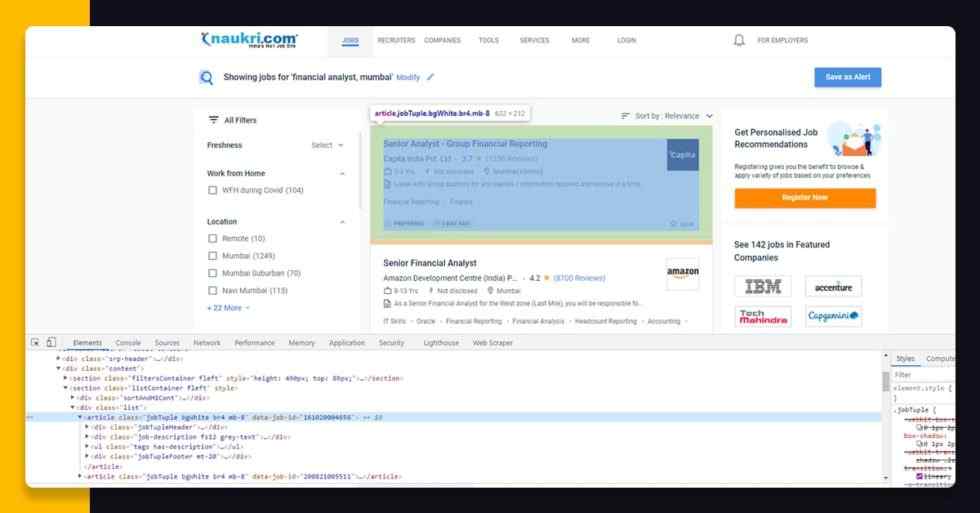Viewport: 980px width, 513px height.
Task: Click the search magnifier icon
Action: (x=206, y=77)
